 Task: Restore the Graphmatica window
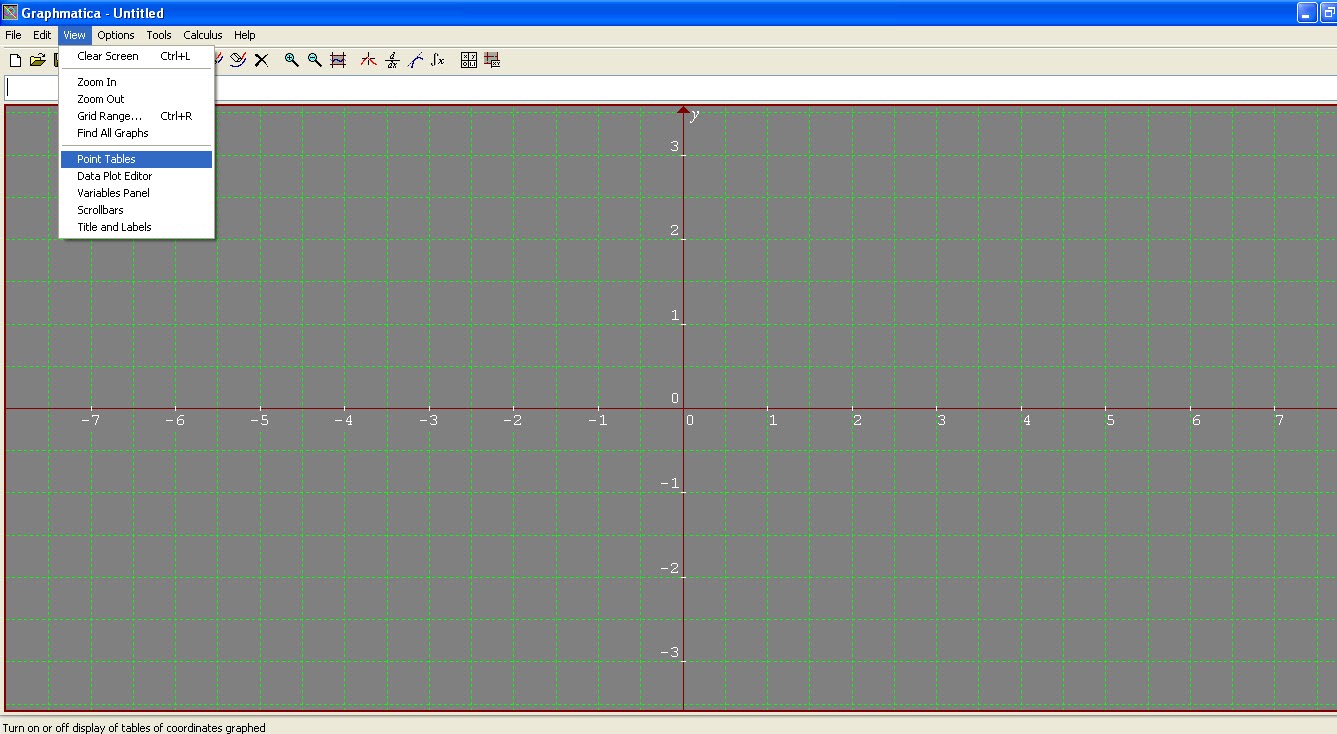pos(1329,13)
